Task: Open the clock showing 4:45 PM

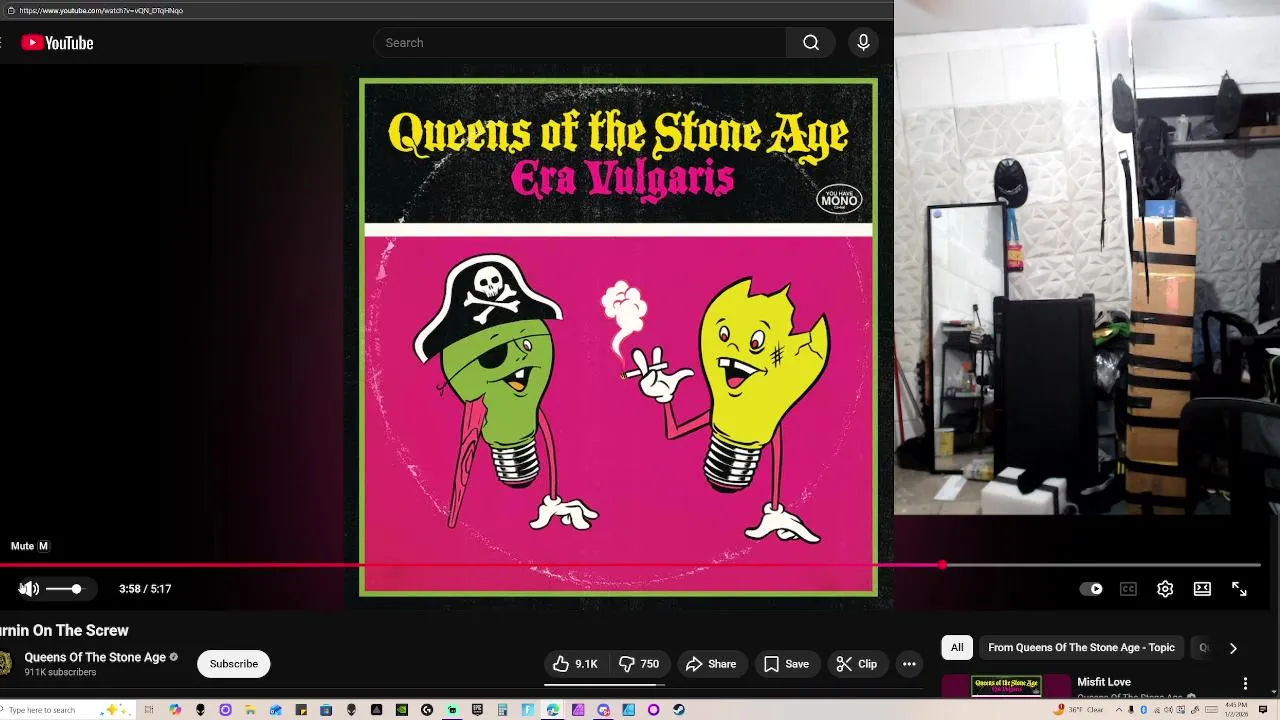Action: click(x=1236, y=710)
